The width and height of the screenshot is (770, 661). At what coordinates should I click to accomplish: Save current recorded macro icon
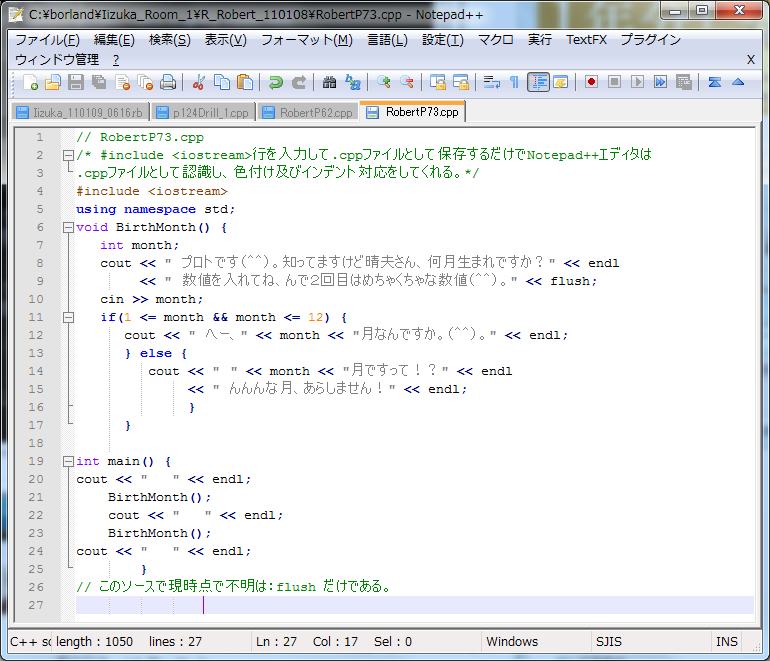[x=684, y=82]
